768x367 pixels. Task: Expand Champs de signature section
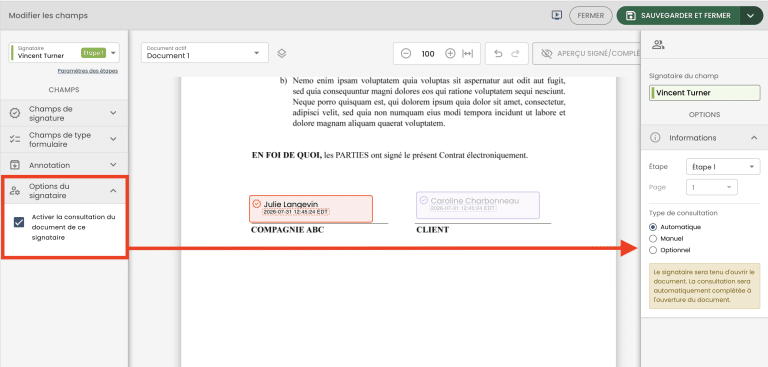[x=64, y=113]
